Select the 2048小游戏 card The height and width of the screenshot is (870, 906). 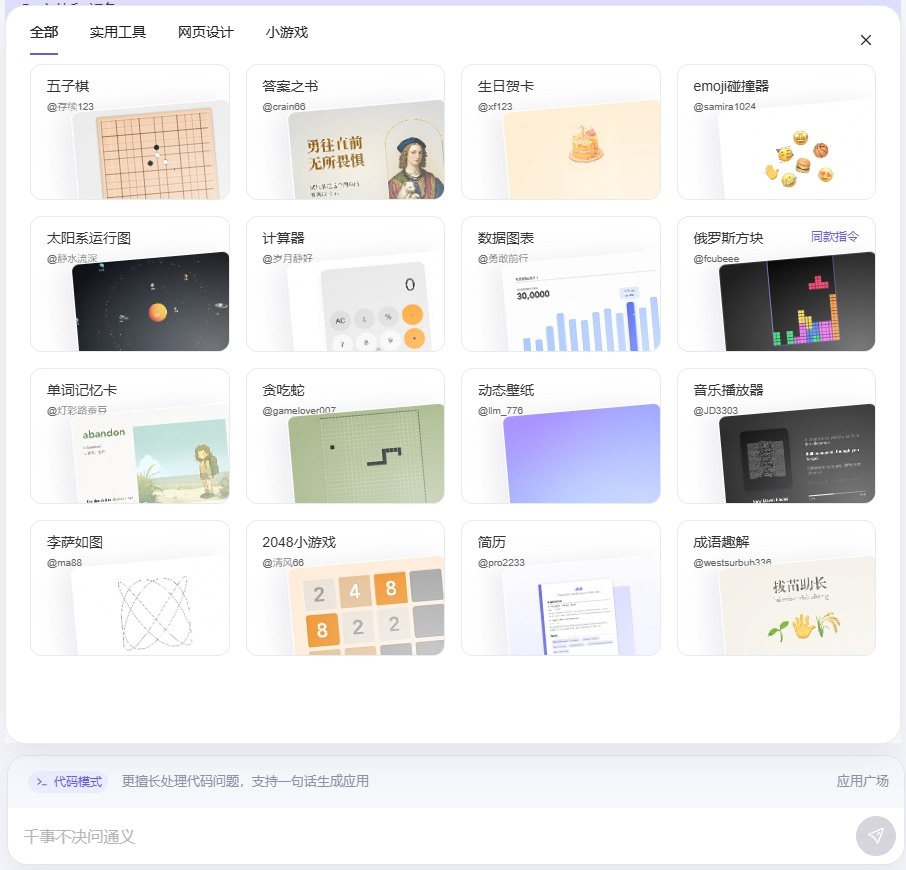click(x=346, y=588)
